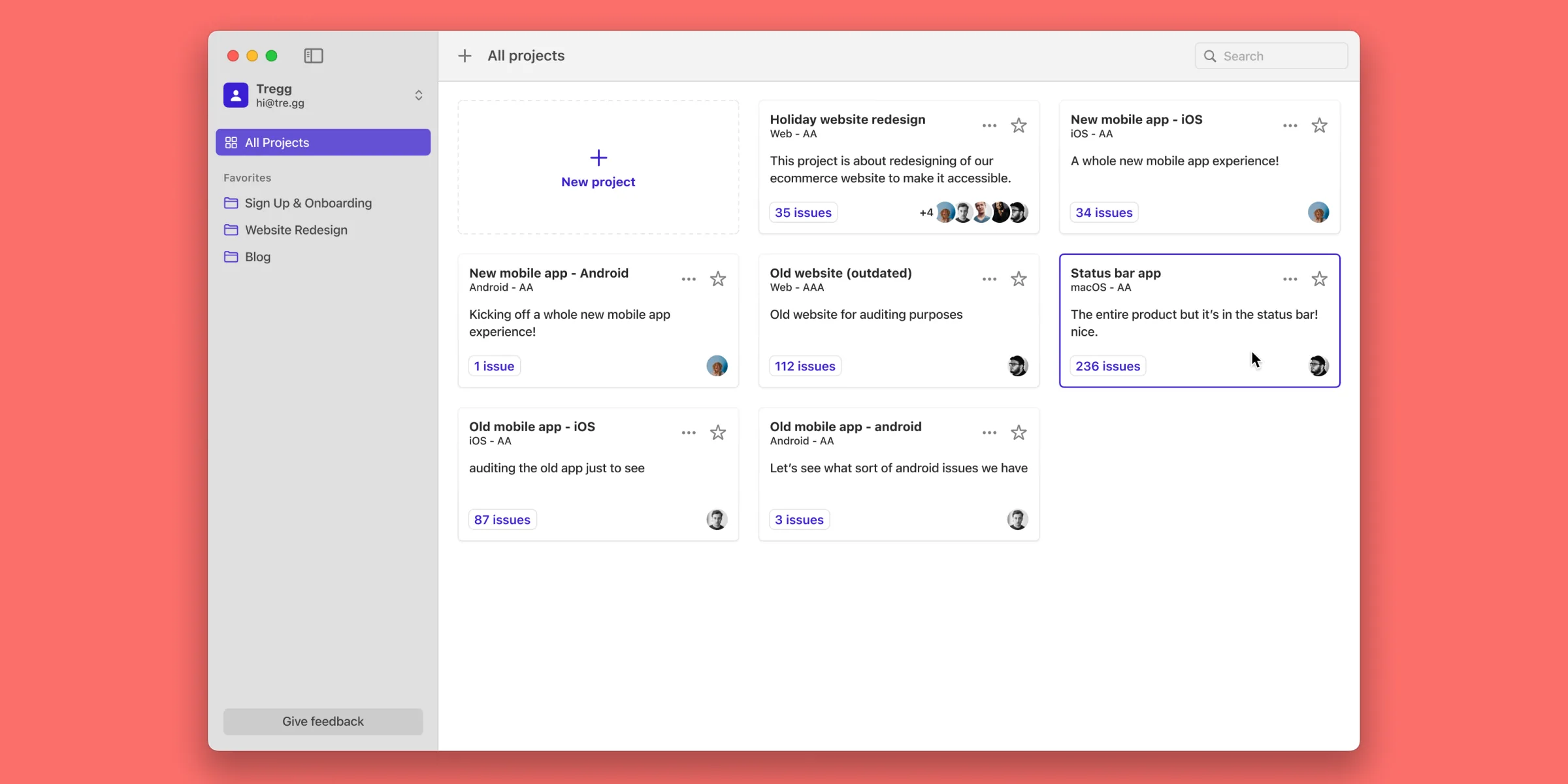Star the Status bar app project
The width and height of the screenshot is (1568, 784).
point(1319,278)
